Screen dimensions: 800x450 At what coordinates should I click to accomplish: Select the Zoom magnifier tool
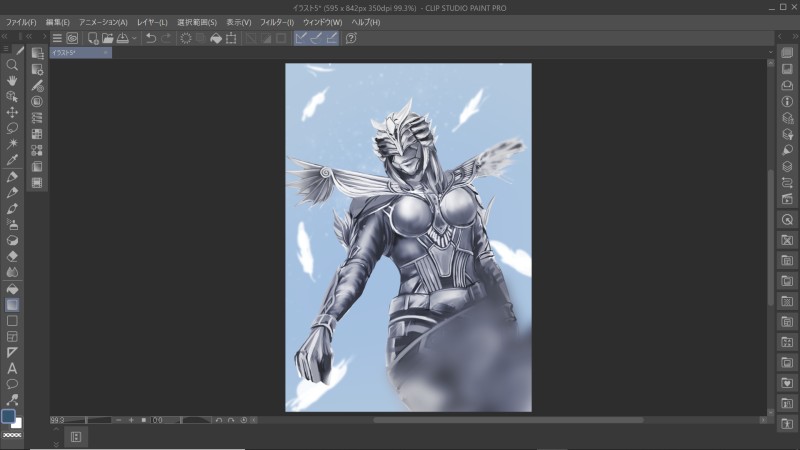coord(12,65)
